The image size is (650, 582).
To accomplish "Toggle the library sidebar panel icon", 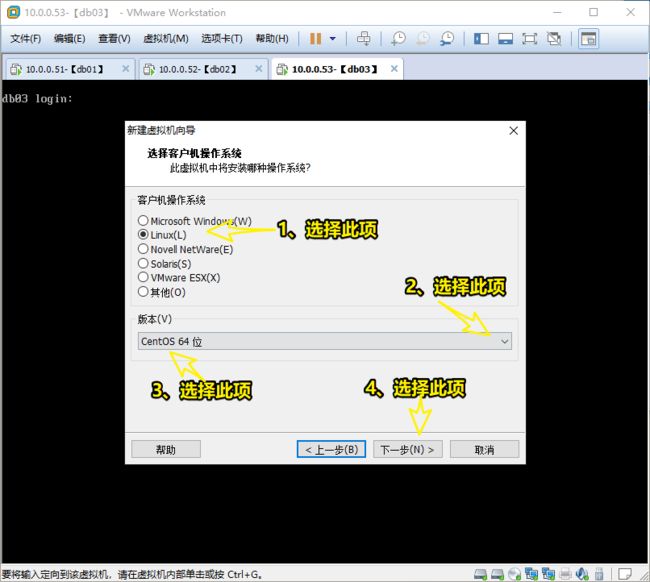I will [481, 39].
